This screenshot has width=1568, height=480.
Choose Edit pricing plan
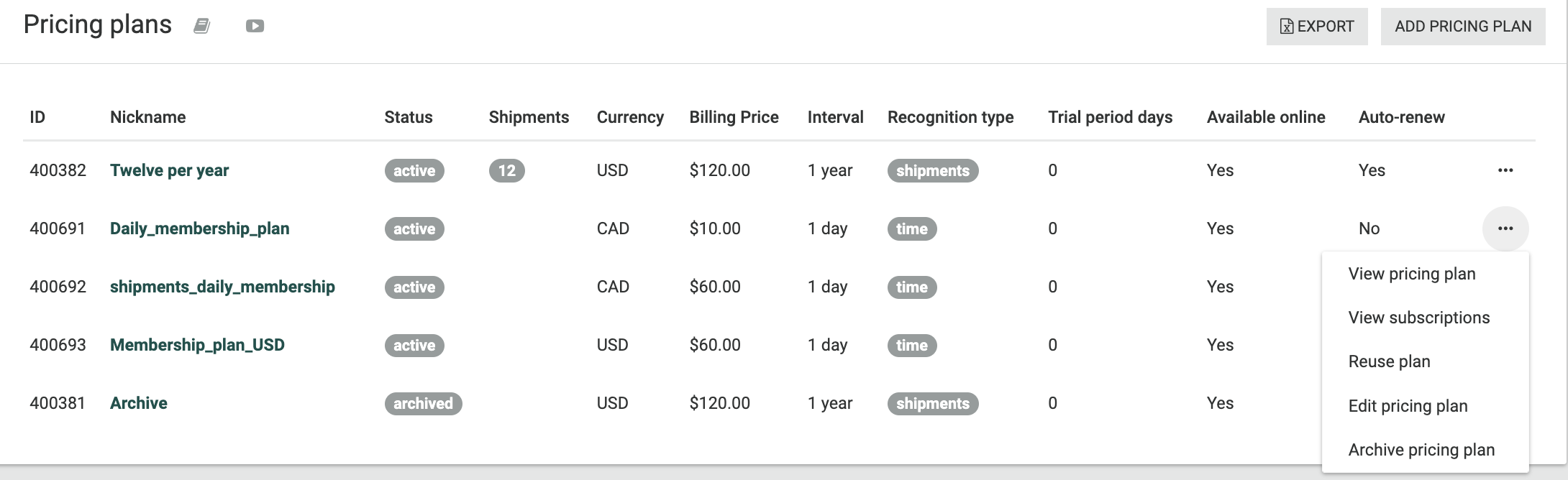1408,406
